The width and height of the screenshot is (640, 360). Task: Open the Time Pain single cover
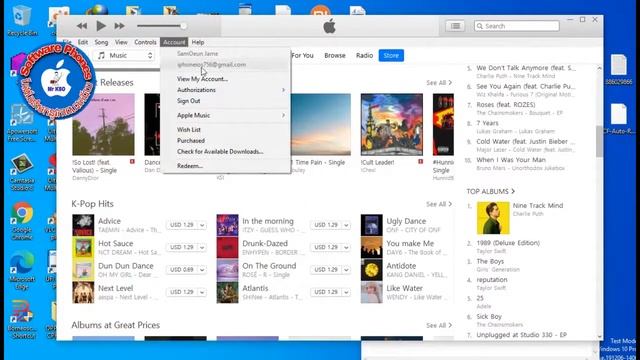[x=320, y=124]
